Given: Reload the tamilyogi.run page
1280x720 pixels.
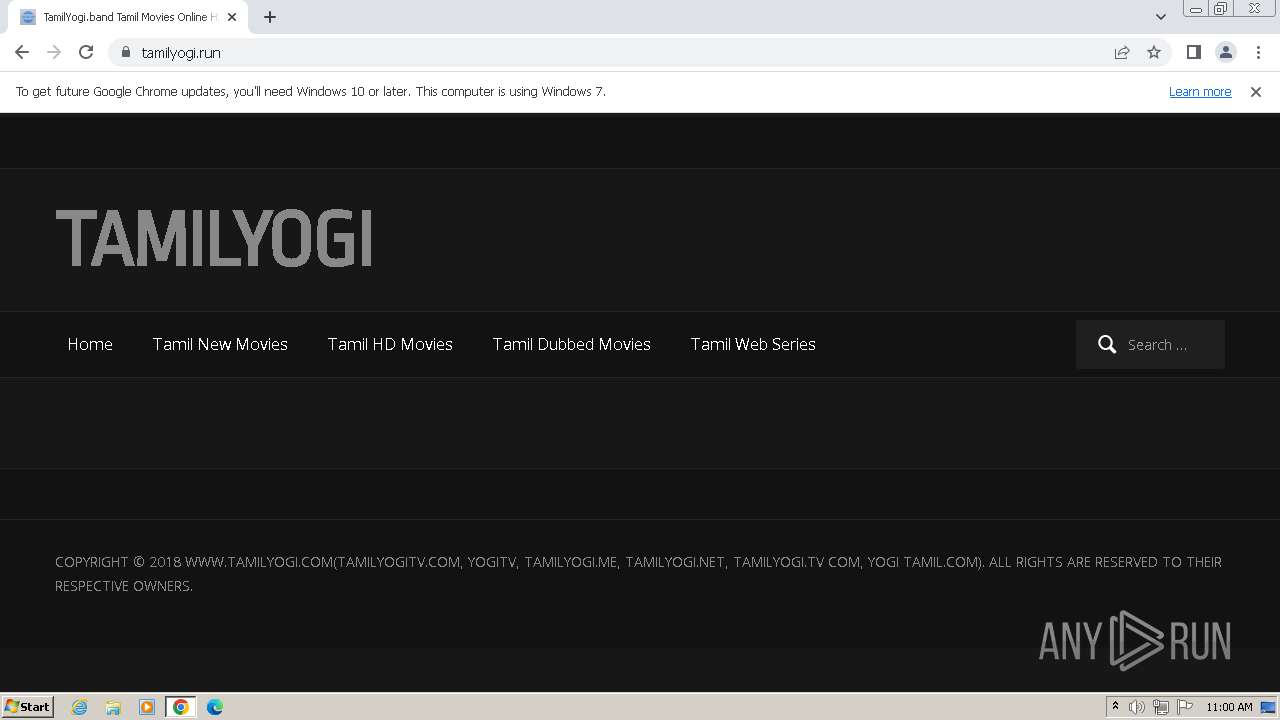Looking at the screenshot, I should (x=86, y=52).
